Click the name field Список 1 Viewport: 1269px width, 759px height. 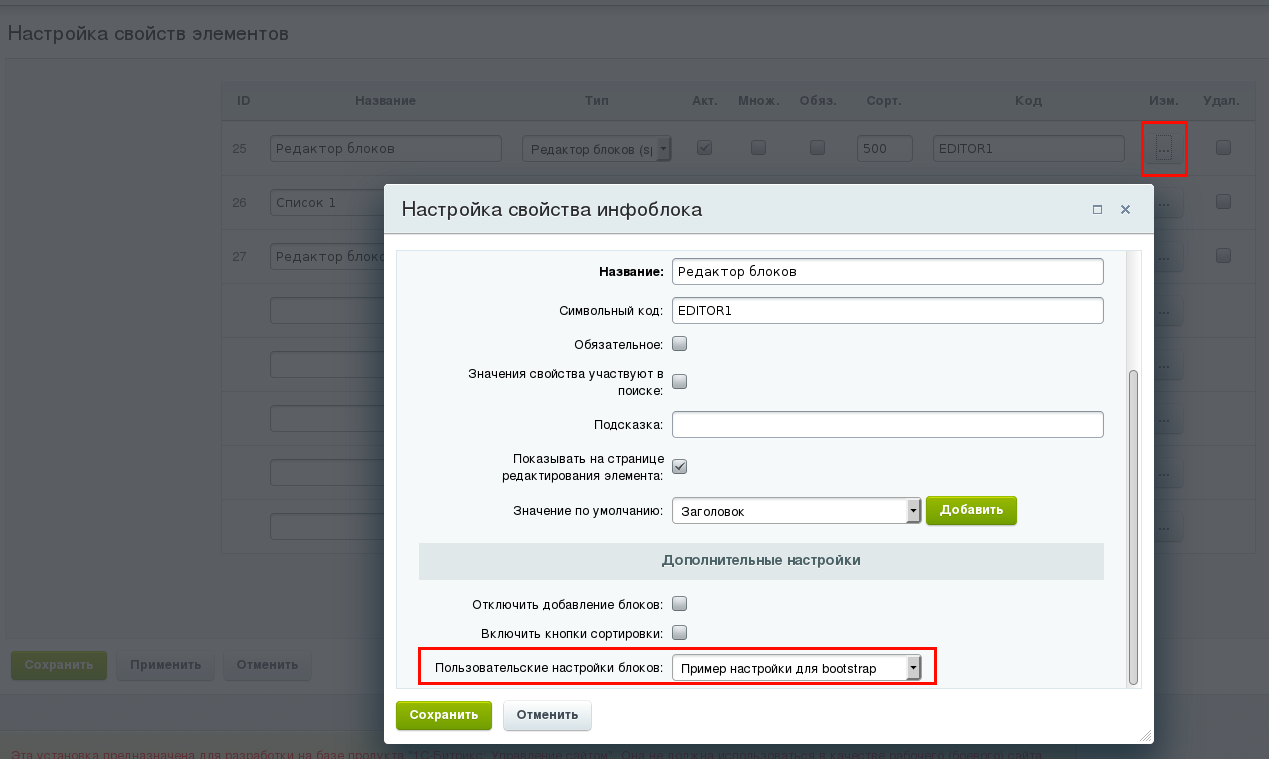(327, 202)
